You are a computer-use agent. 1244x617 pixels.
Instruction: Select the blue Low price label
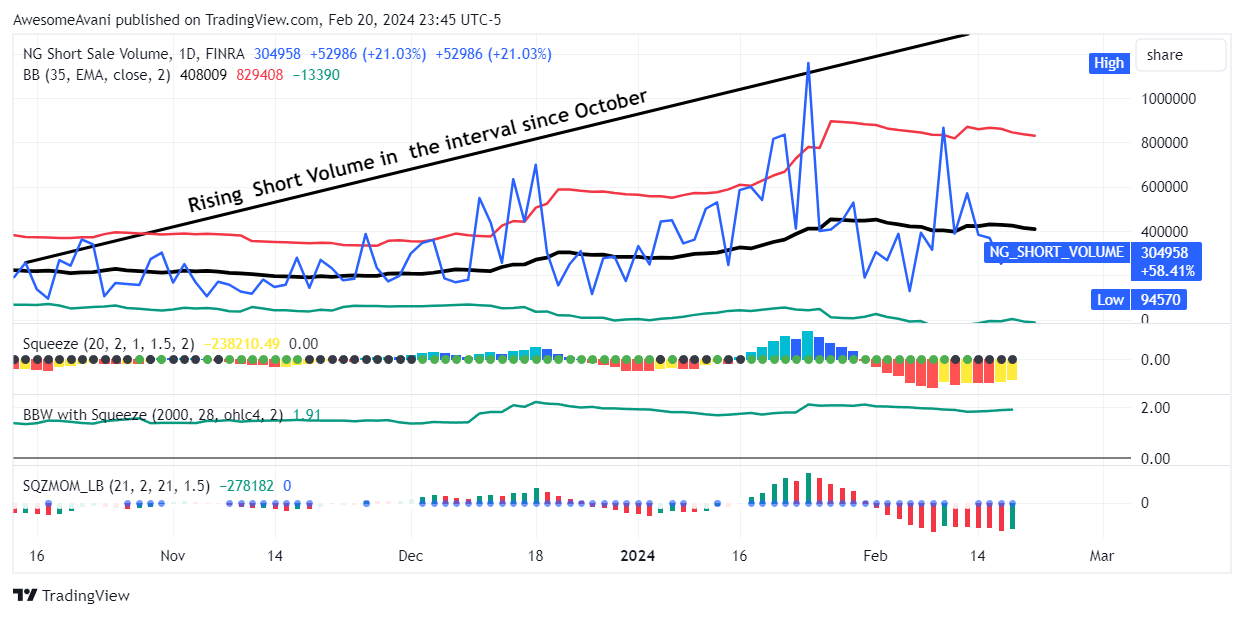pos(1108,299)
